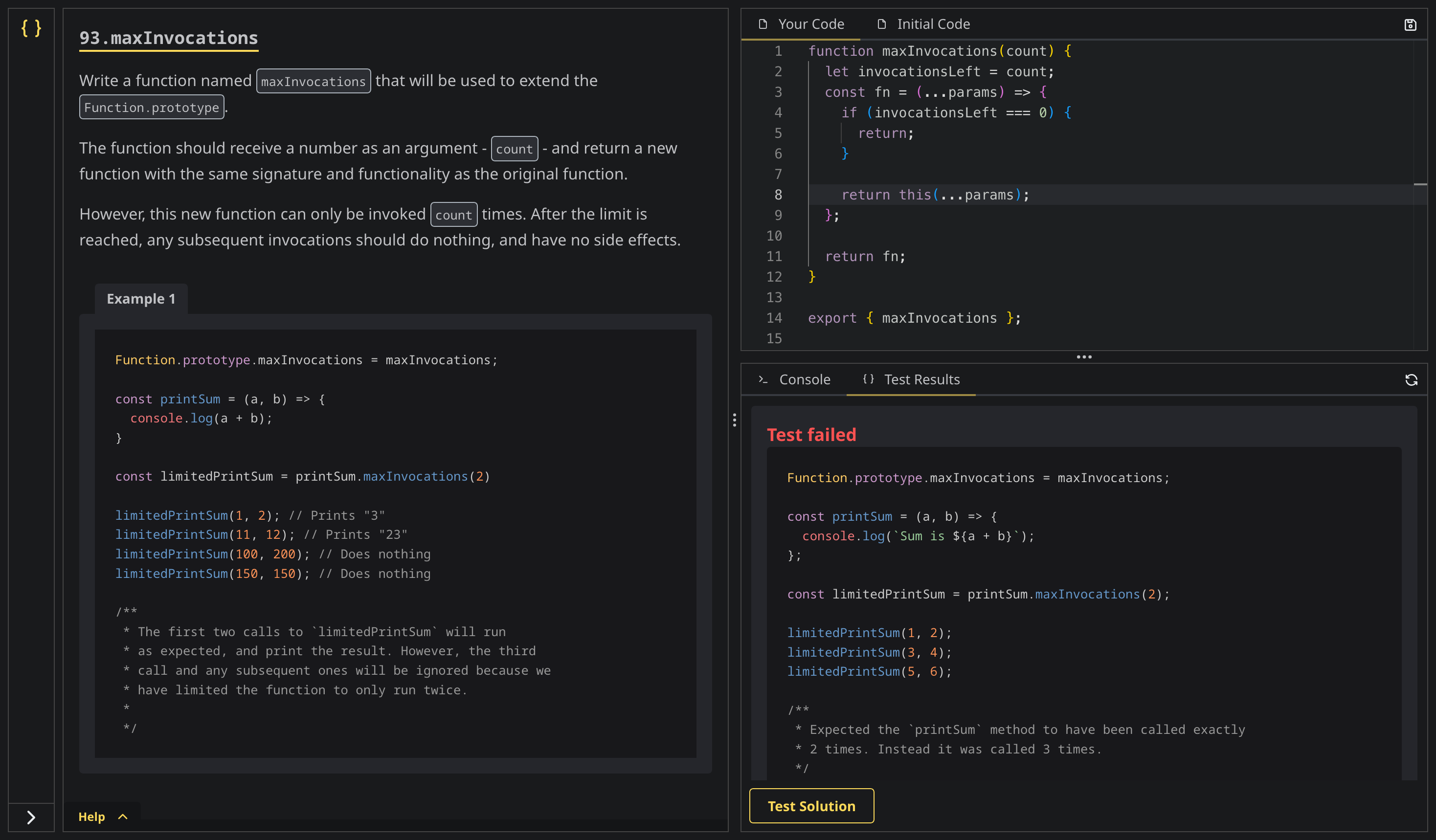The image size is (1436, 840).
Task: Click the 'Instead it was called 3 times' message
Action: pos(989,749)
